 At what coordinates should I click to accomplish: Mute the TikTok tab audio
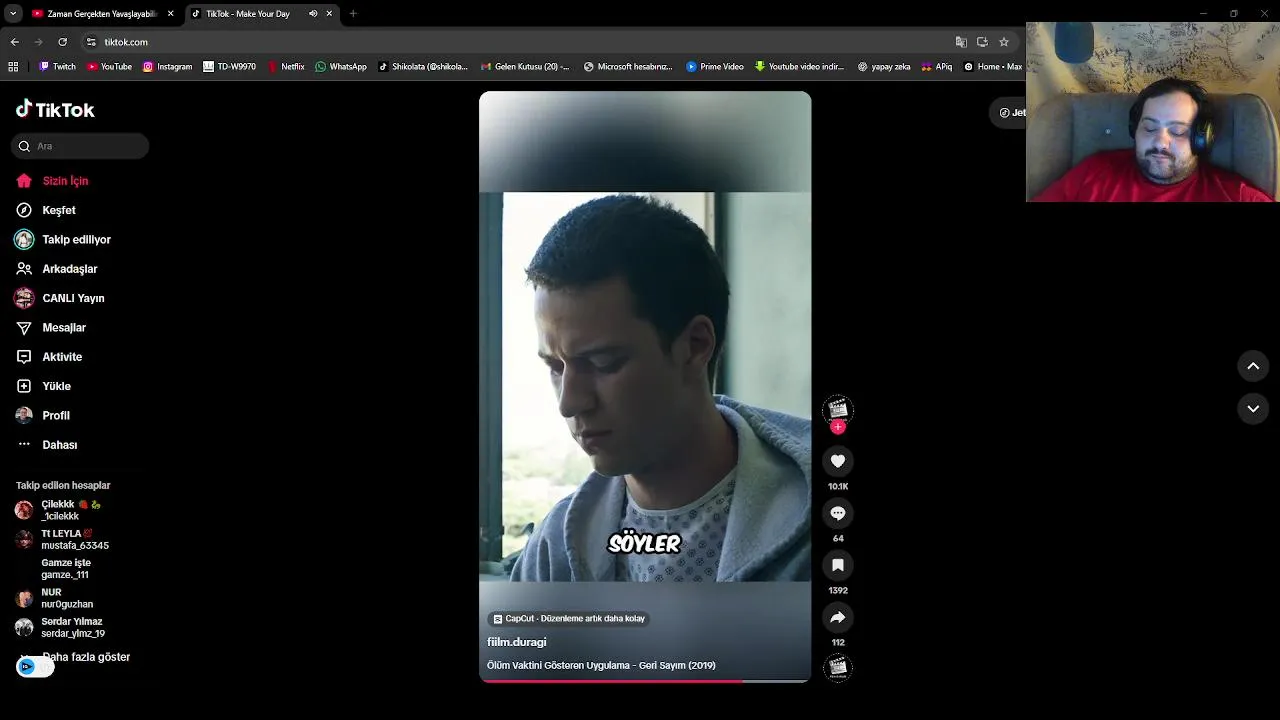[x=313, y=14]
